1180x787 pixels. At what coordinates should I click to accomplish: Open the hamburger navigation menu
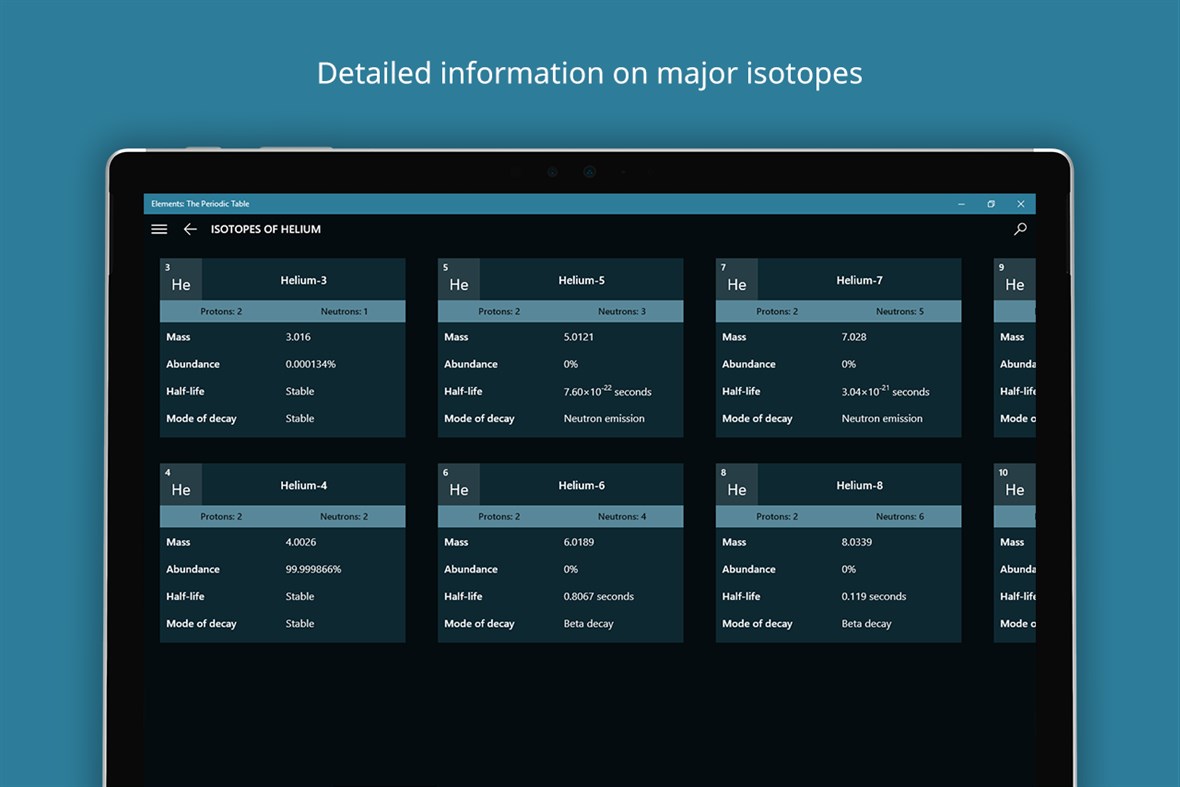(x=159, y=229)
